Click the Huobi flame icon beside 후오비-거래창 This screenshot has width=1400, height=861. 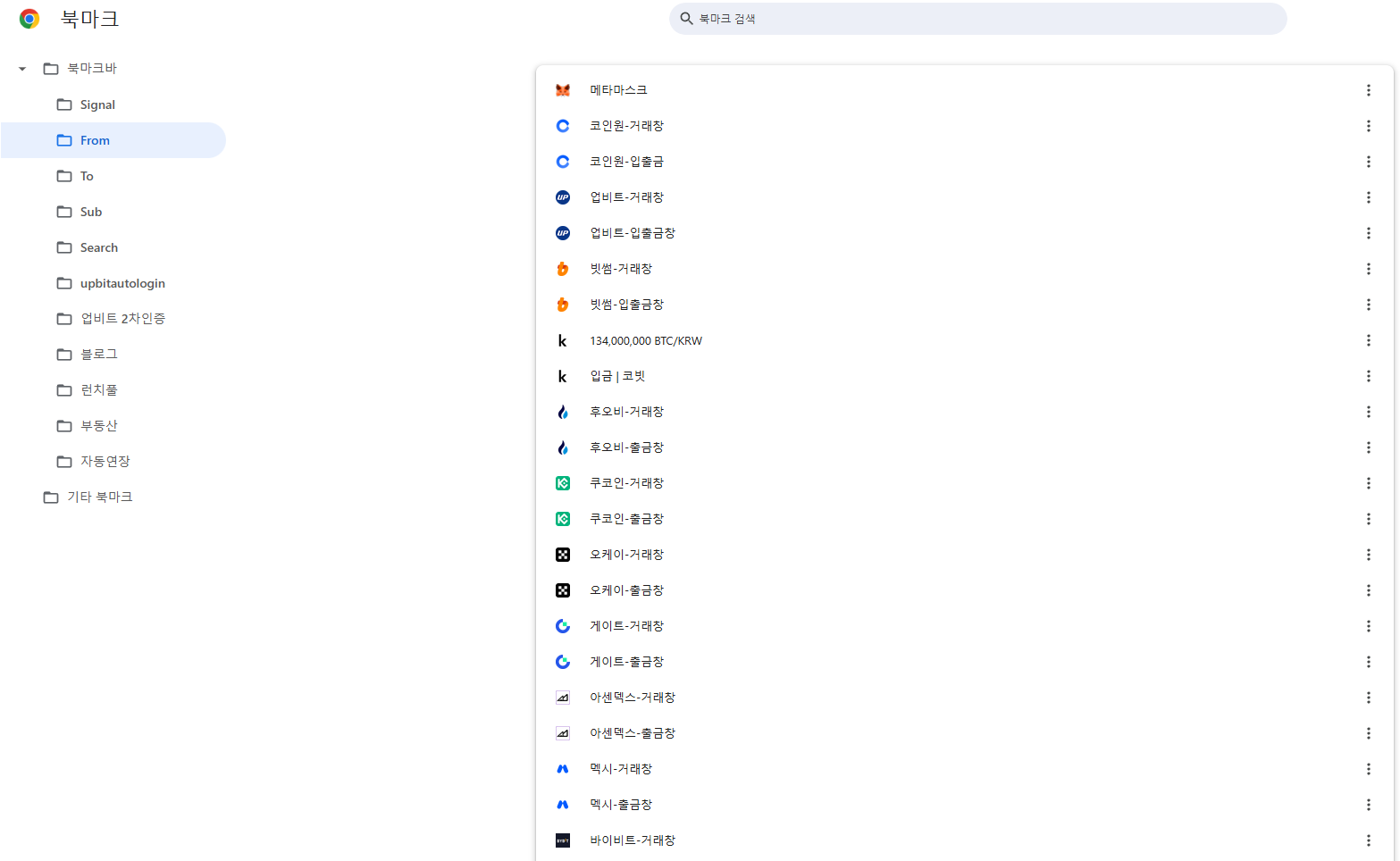click(x=563, y=412)
